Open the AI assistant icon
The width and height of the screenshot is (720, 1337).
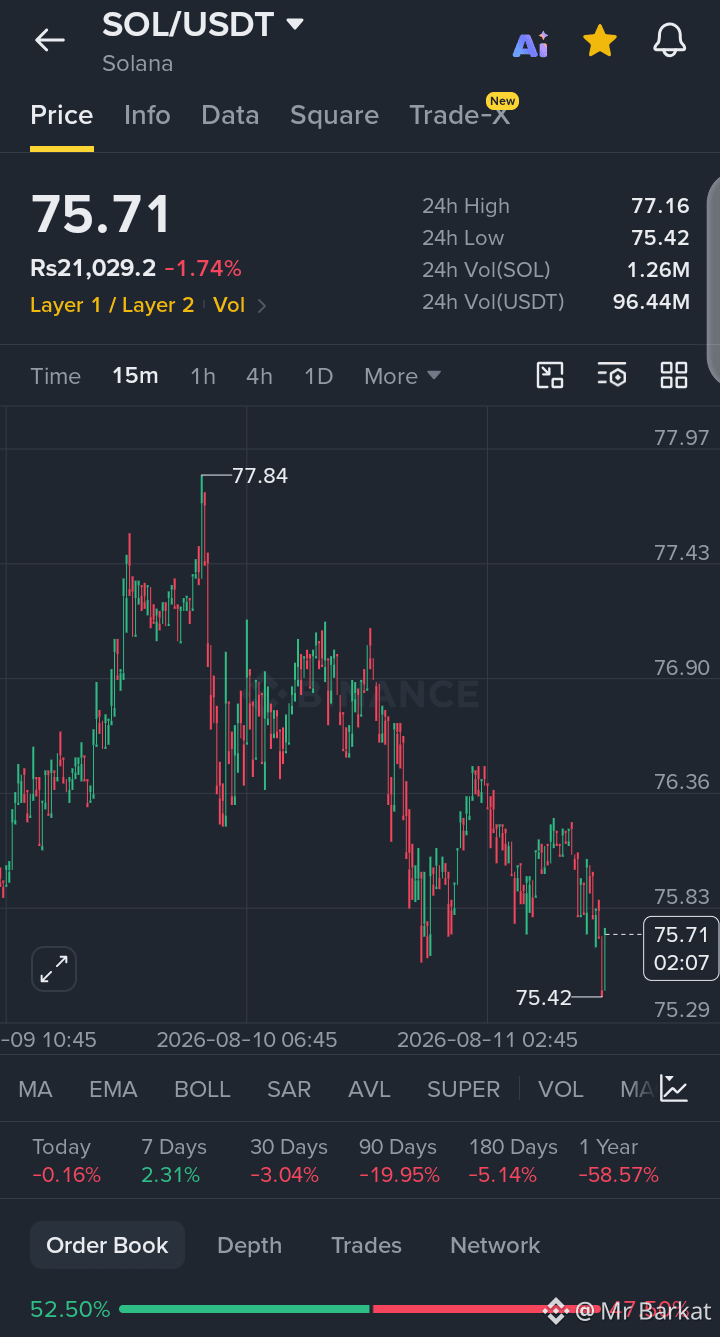[x=531, y=43]
